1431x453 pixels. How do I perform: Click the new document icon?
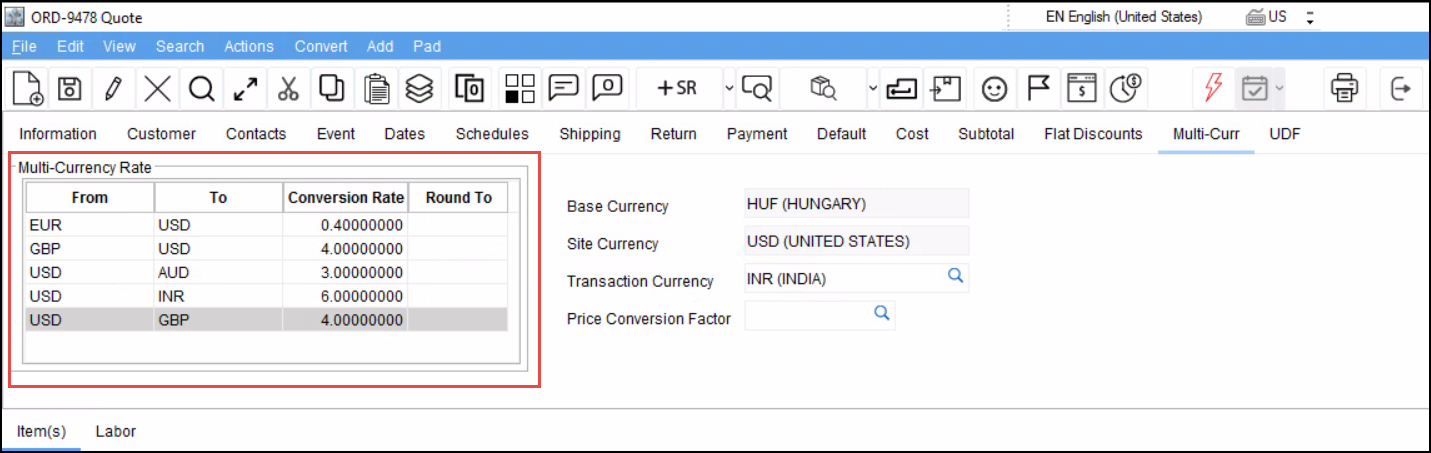tap(28, 89)
